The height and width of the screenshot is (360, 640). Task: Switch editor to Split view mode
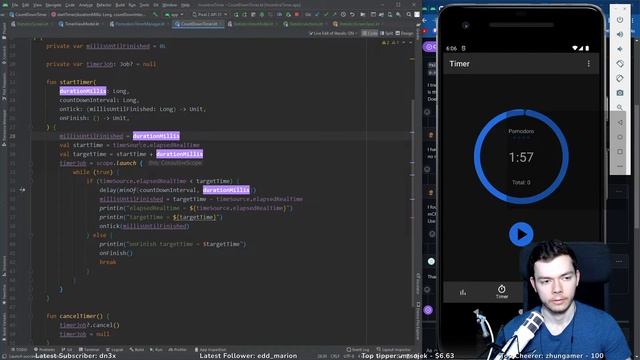pos(387,33)
